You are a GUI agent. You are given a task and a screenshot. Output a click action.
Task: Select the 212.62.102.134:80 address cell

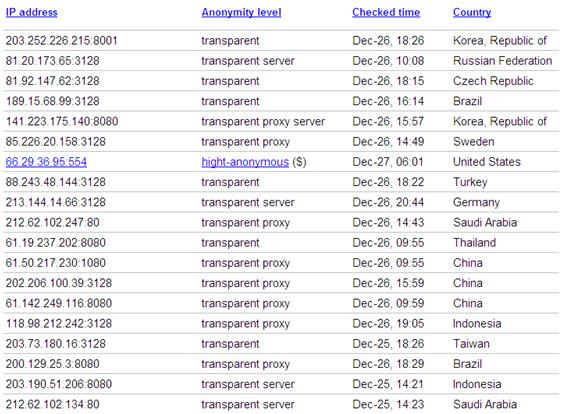click(x=53, y=404)
